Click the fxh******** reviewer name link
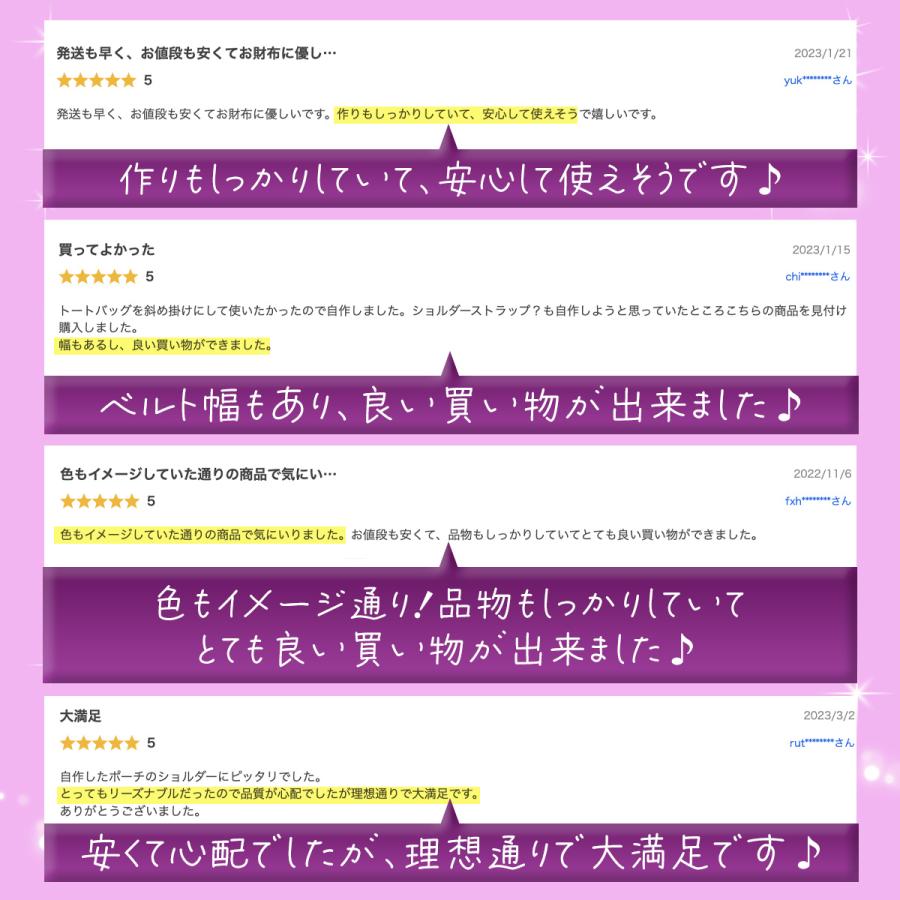 818,501
